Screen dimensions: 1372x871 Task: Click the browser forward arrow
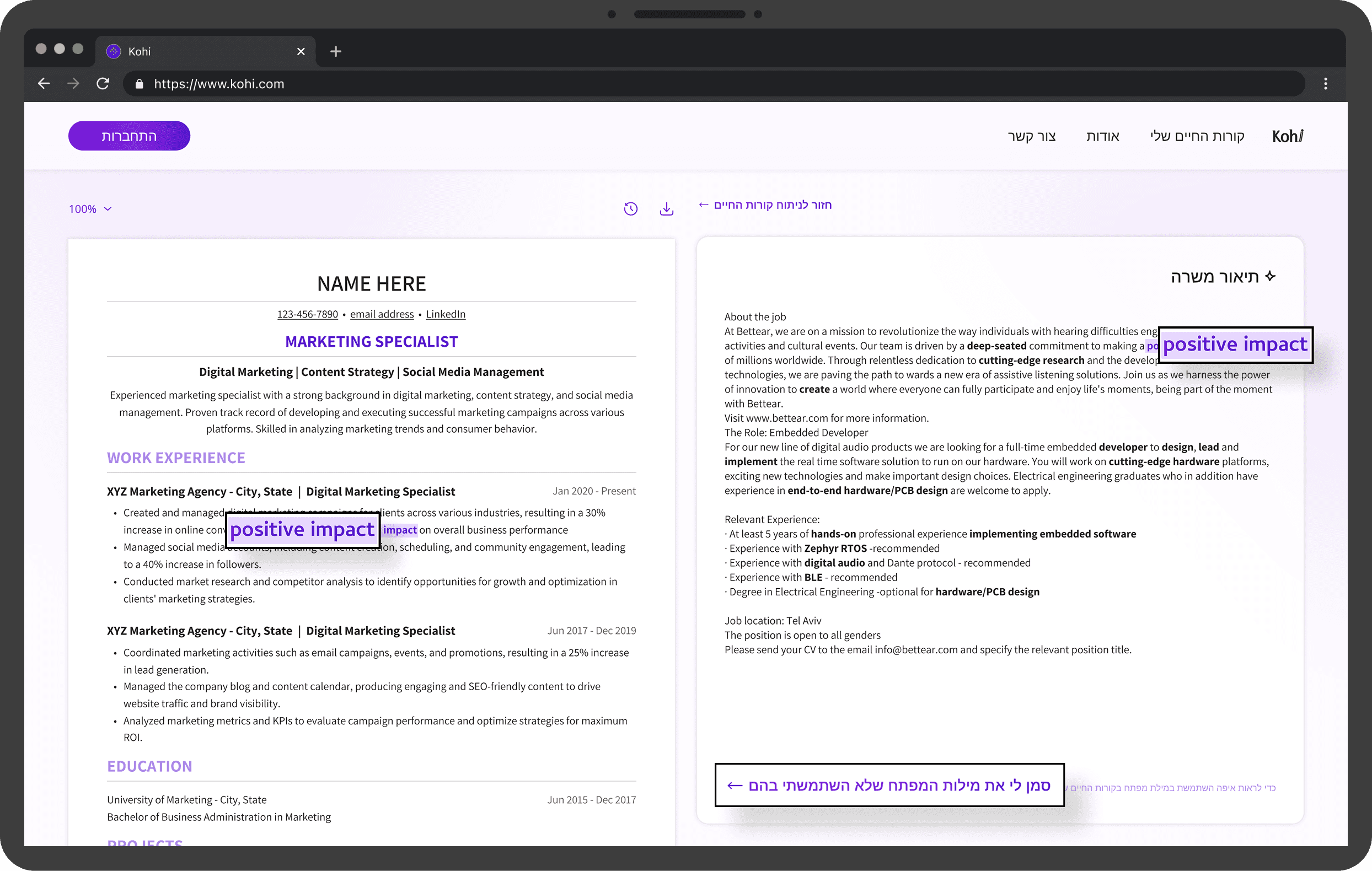(x=73, y=84)
